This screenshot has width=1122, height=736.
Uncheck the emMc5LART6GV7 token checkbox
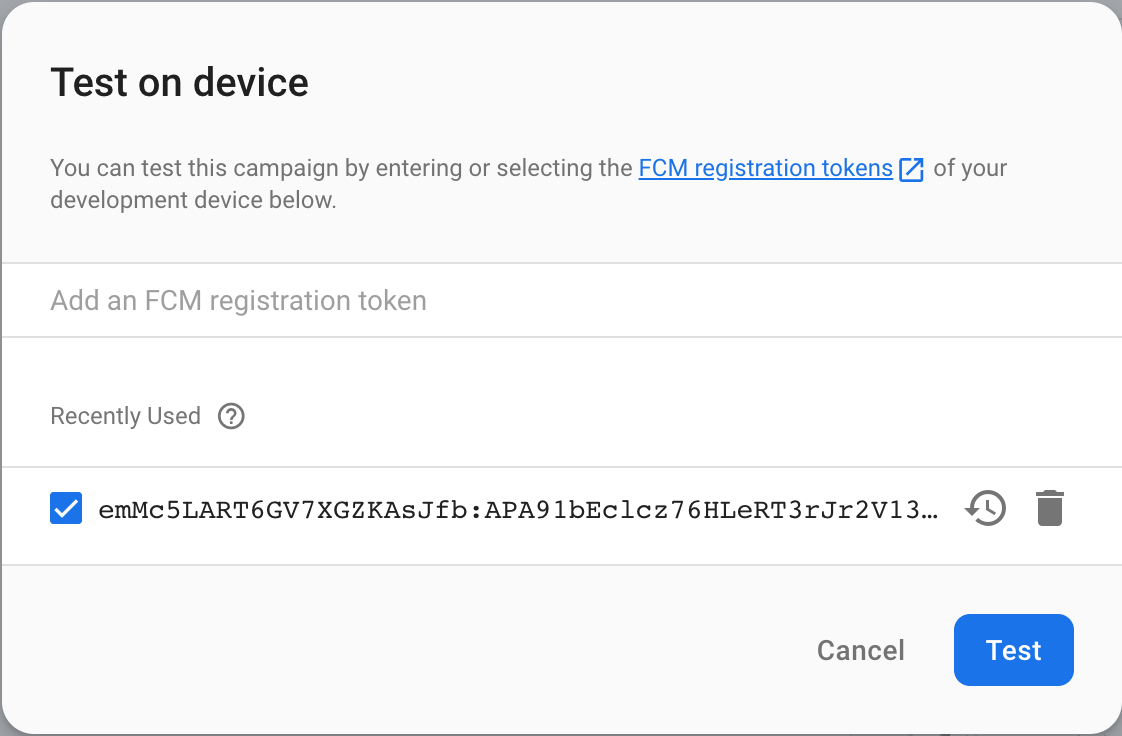coord(66,509)
